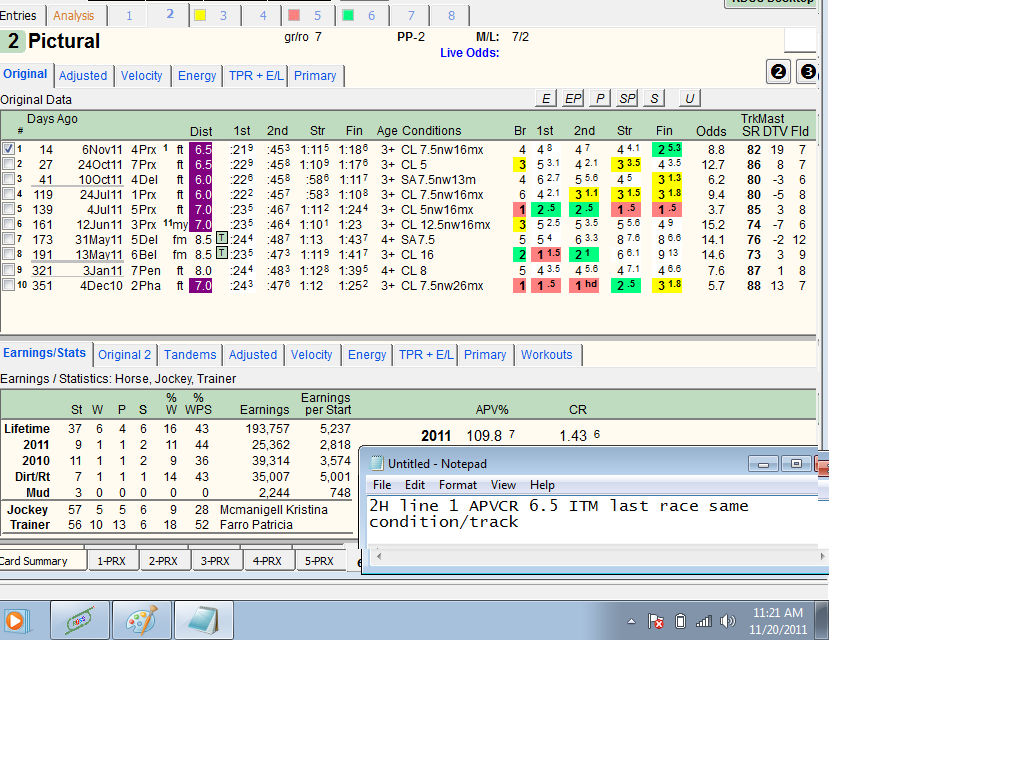Click the speaker volume tray icon
Screen dimensions: 1024x768
pyautogui.click(x=728, y=621)
